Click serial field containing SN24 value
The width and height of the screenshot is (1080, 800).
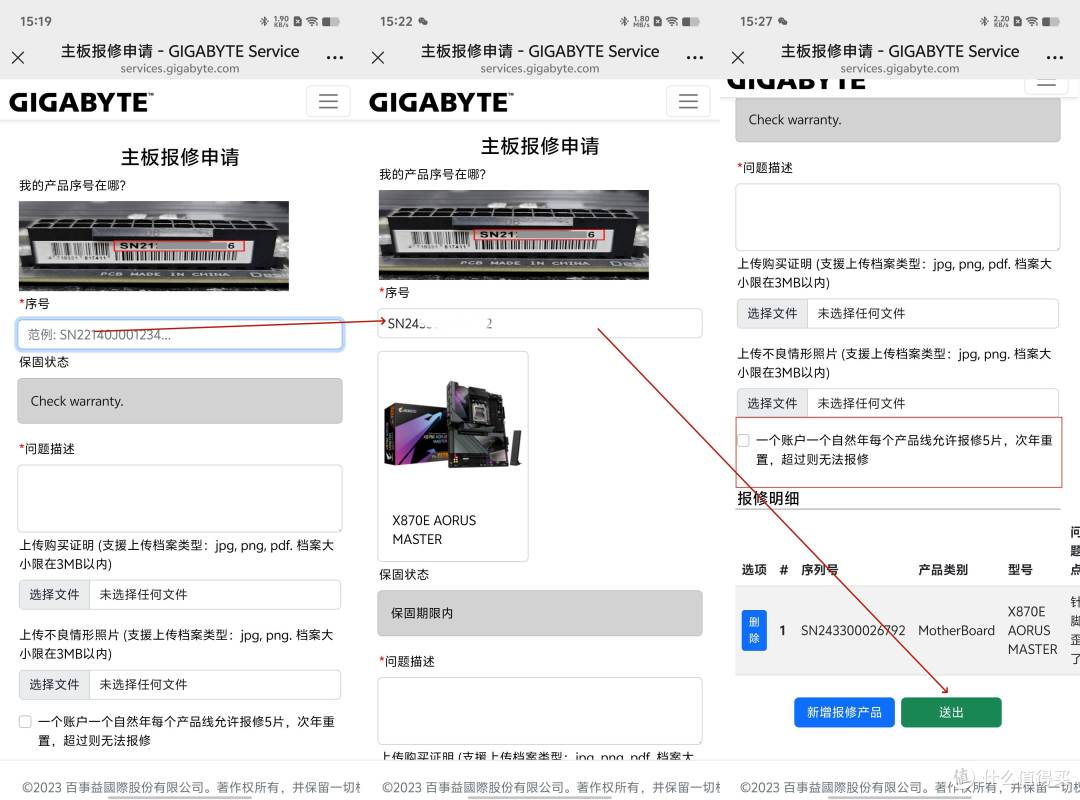click(540, 323)
